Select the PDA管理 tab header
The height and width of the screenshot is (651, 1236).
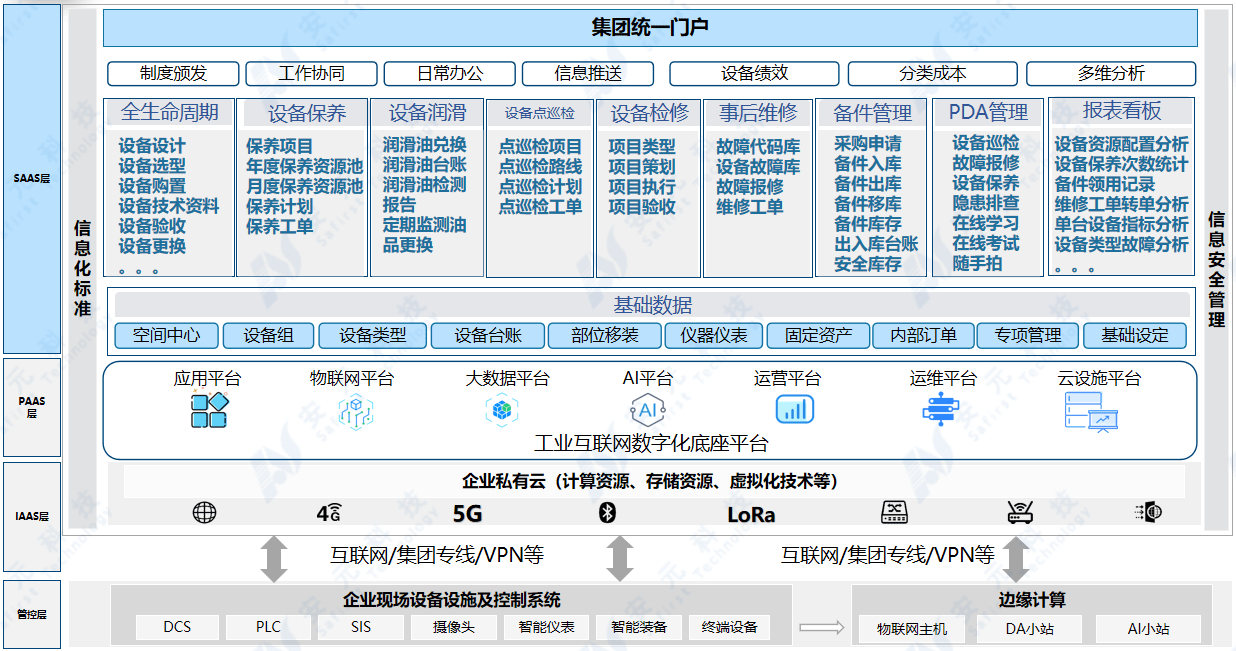(988, 112)
